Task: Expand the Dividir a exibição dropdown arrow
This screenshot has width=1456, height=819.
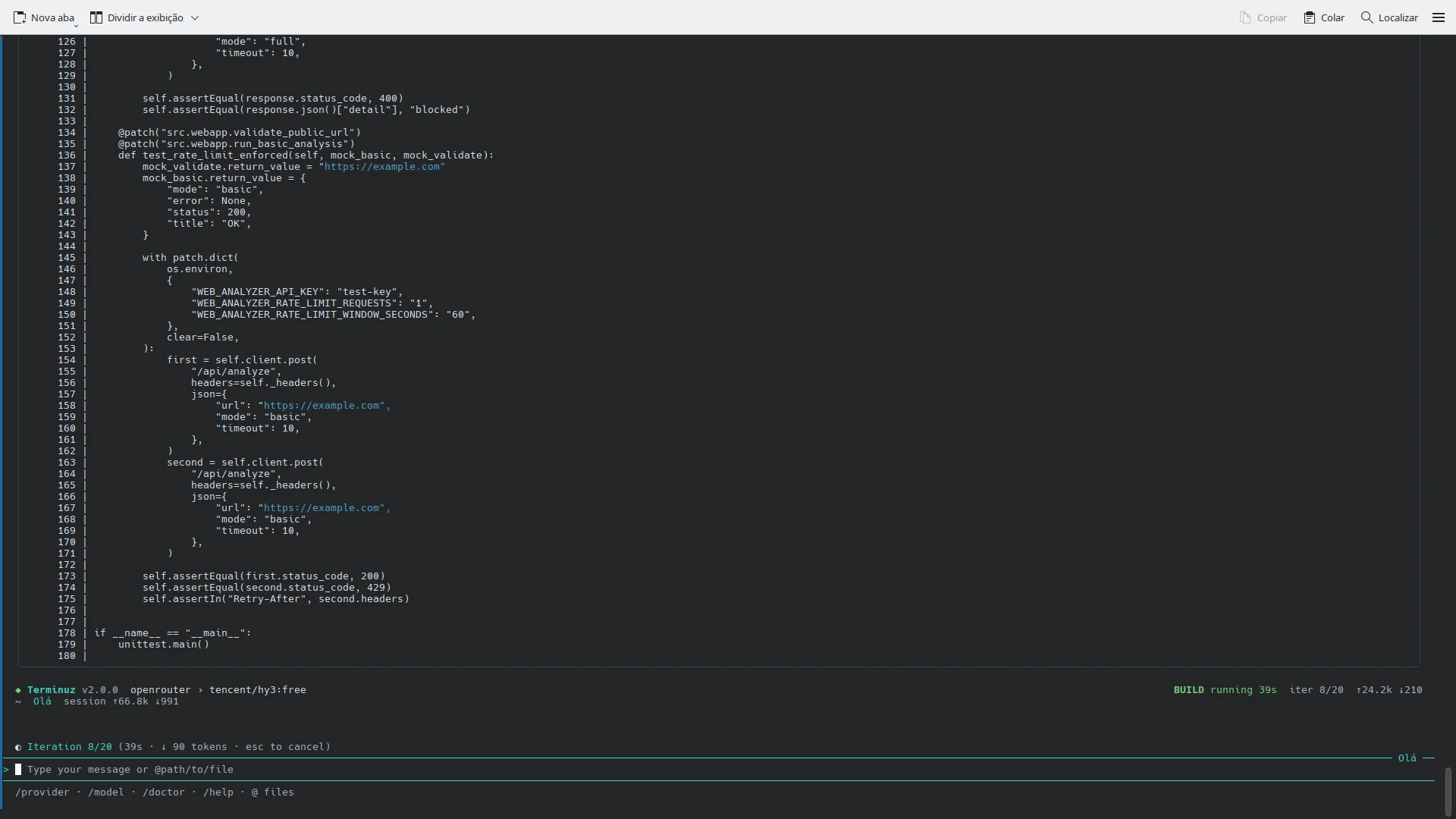Action: (195, 17)
